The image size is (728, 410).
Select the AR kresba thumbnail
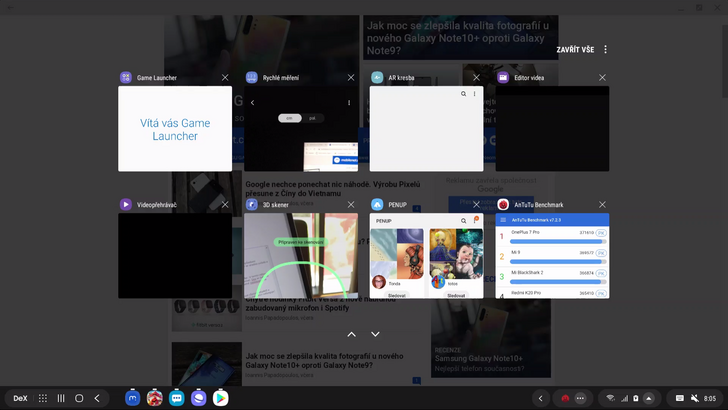(x=426, y=129)
